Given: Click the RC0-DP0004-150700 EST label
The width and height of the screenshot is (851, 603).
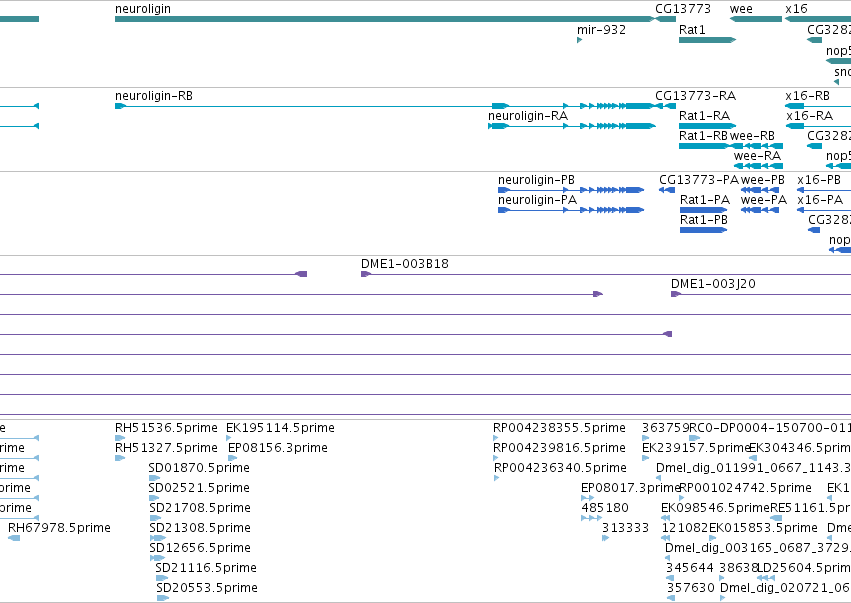Looking at the screenshot, I should pyautogui.click(x=770, y=428).
